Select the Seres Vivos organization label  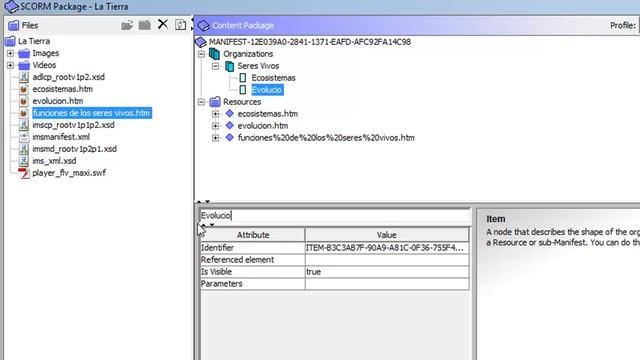coord(258,66)
